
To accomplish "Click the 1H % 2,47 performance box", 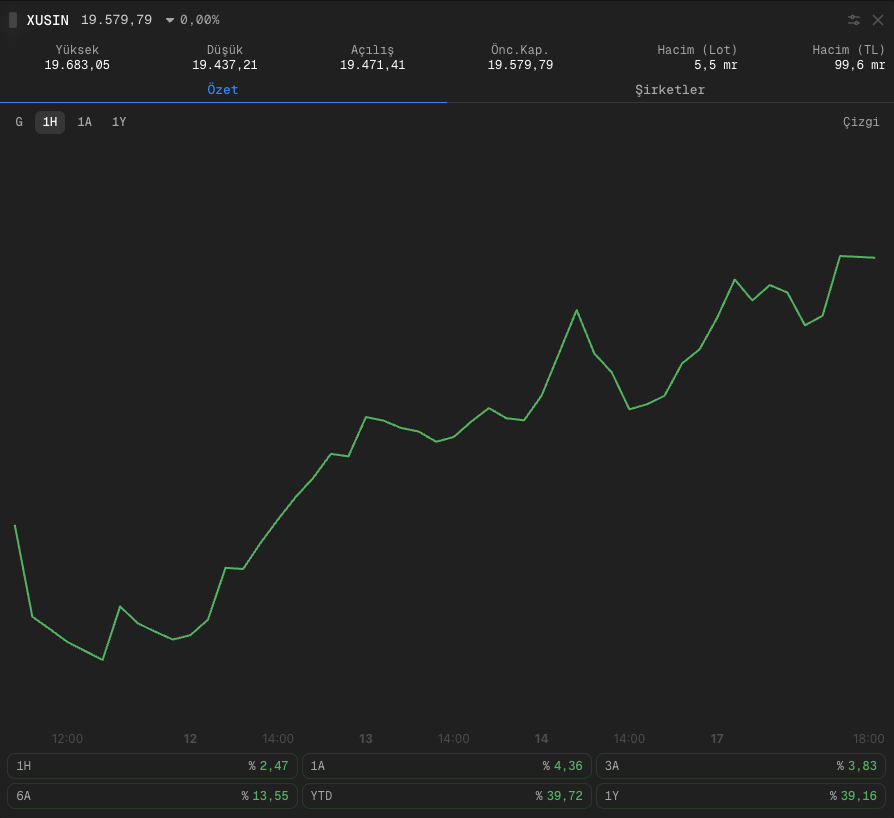I will (152, 766).
